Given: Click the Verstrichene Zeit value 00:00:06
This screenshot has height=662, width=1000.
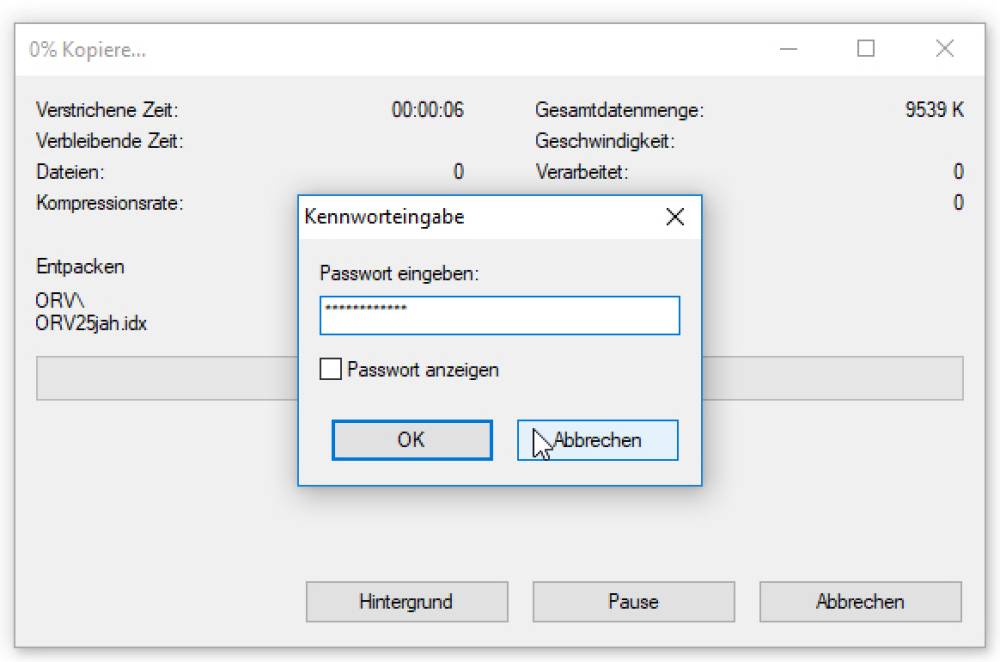Looking at the screenshot, I should (x=427, y=110).
